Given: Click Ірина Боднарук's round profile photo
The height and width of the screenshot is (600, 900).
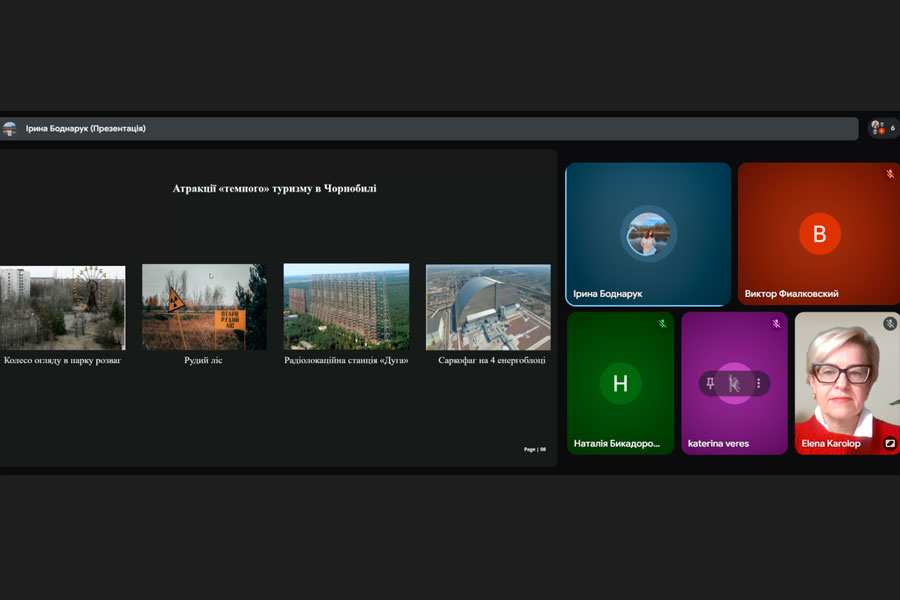Looking at the screenshot, I should [648, 234].
